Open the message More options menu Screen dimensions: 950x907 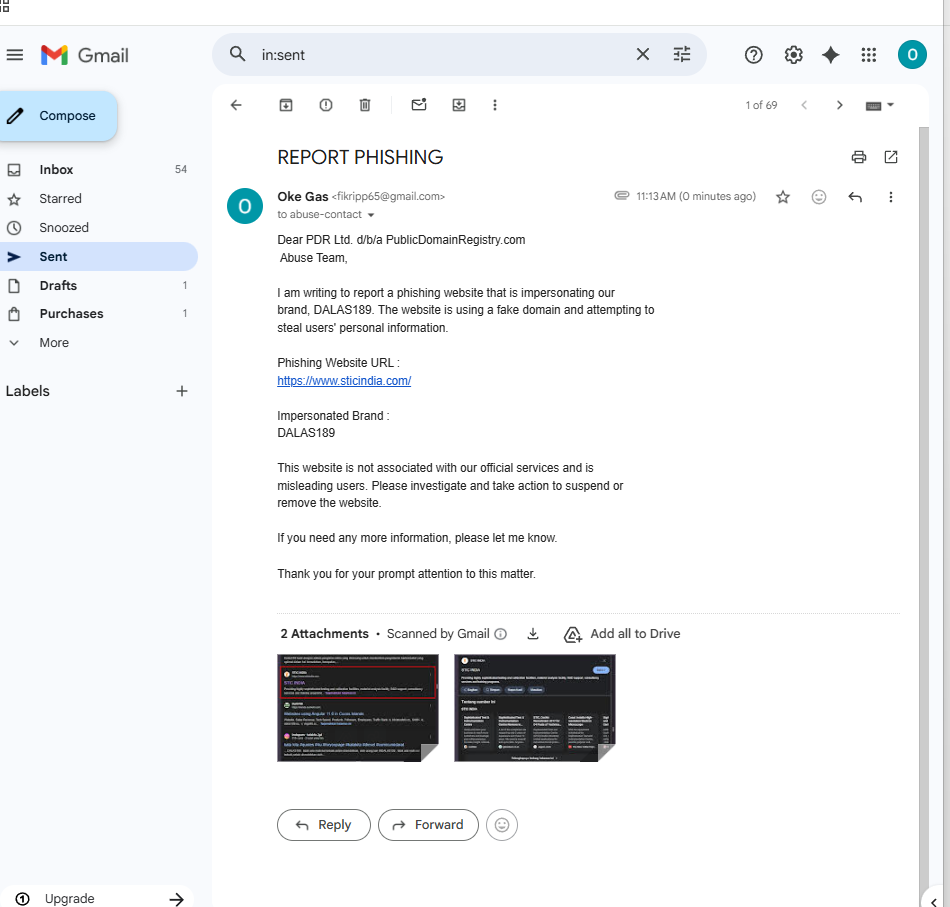click(891, 197)
